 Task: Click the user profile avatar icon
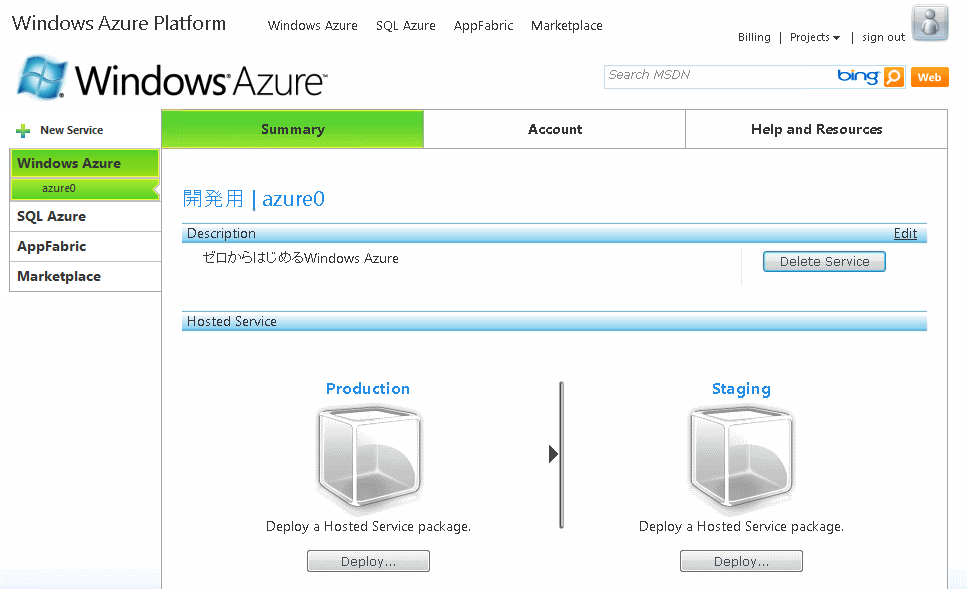coord(930,23)
